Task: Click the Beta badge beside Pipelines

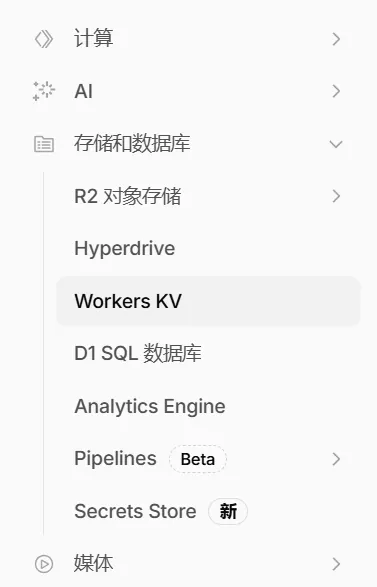Action: (x=198, y=459)
